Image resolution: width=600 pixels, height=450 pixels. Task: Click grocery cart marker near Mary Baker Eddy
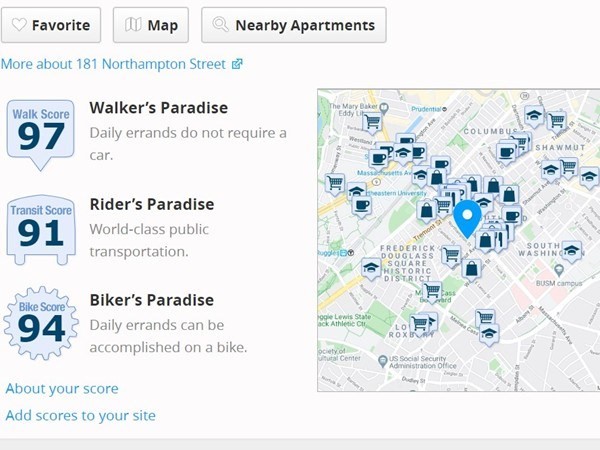[372, 122]
